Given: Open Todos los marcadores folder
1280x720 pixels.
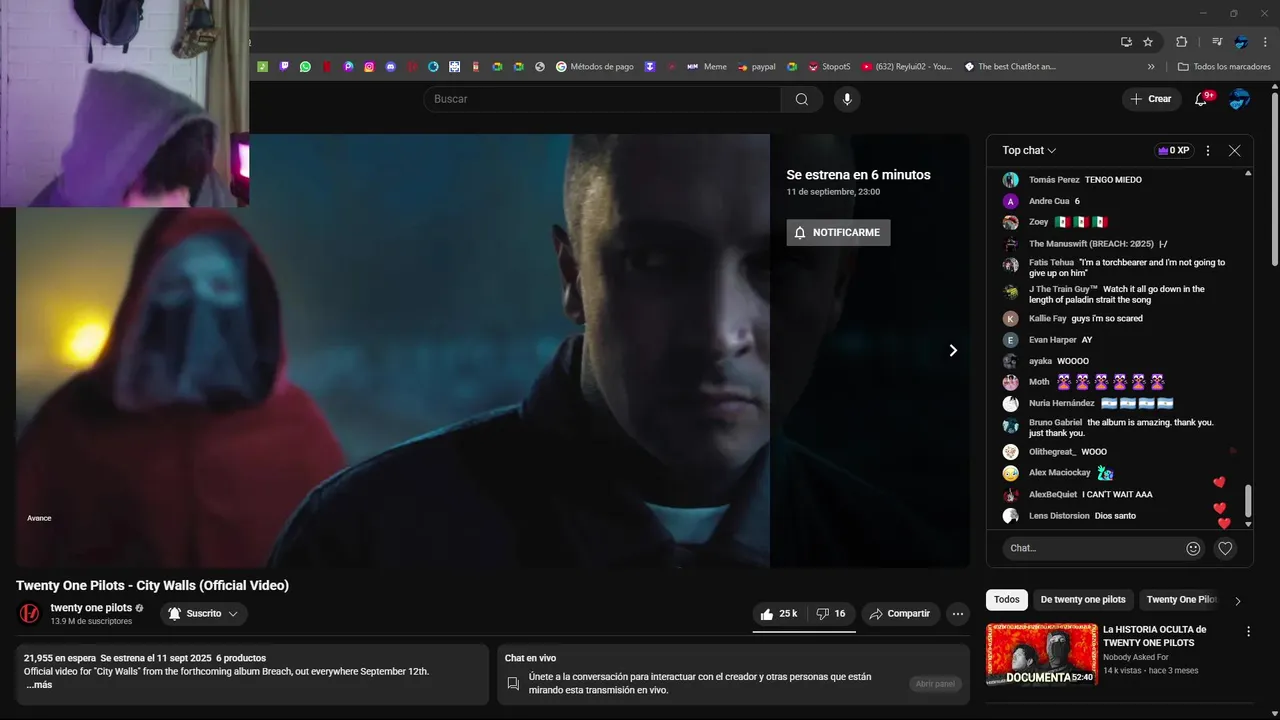Looking at the screenshot, I should pyautogui.click(x=1224, y=67).
